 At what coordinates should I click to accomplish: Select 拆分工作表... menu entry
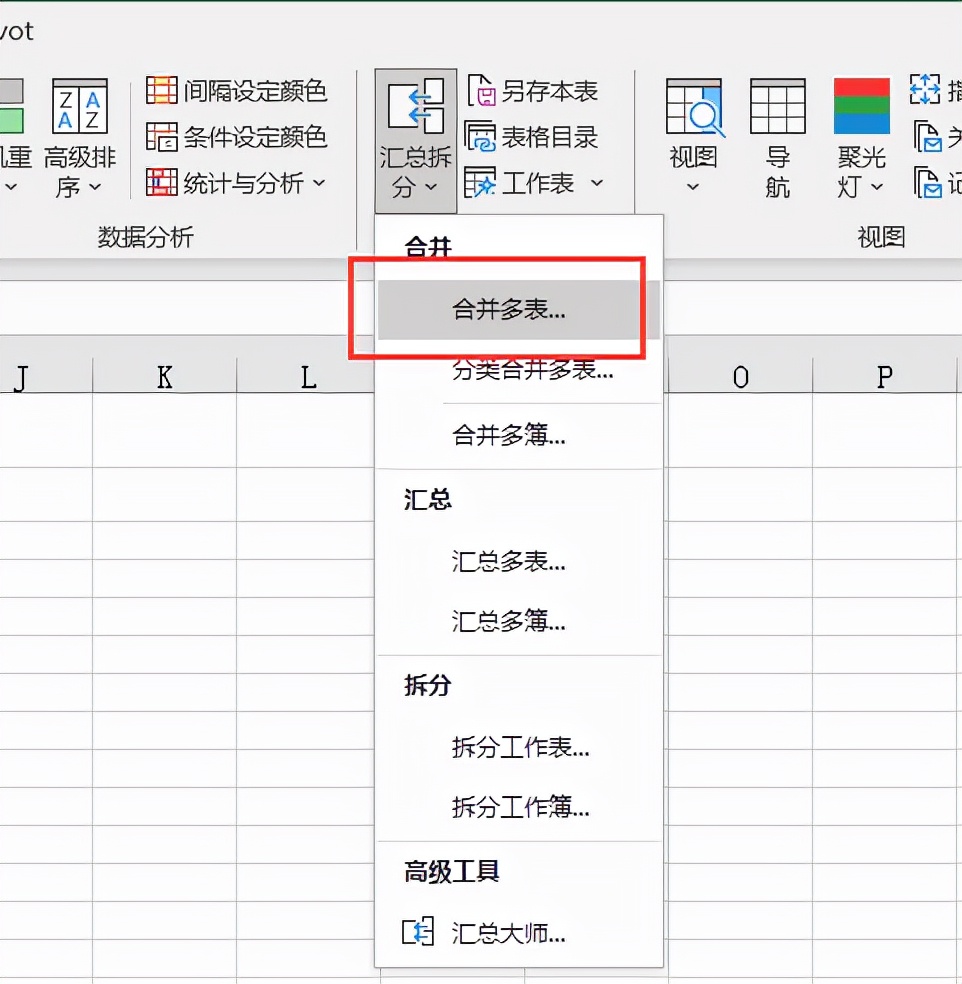coord(518,747)
